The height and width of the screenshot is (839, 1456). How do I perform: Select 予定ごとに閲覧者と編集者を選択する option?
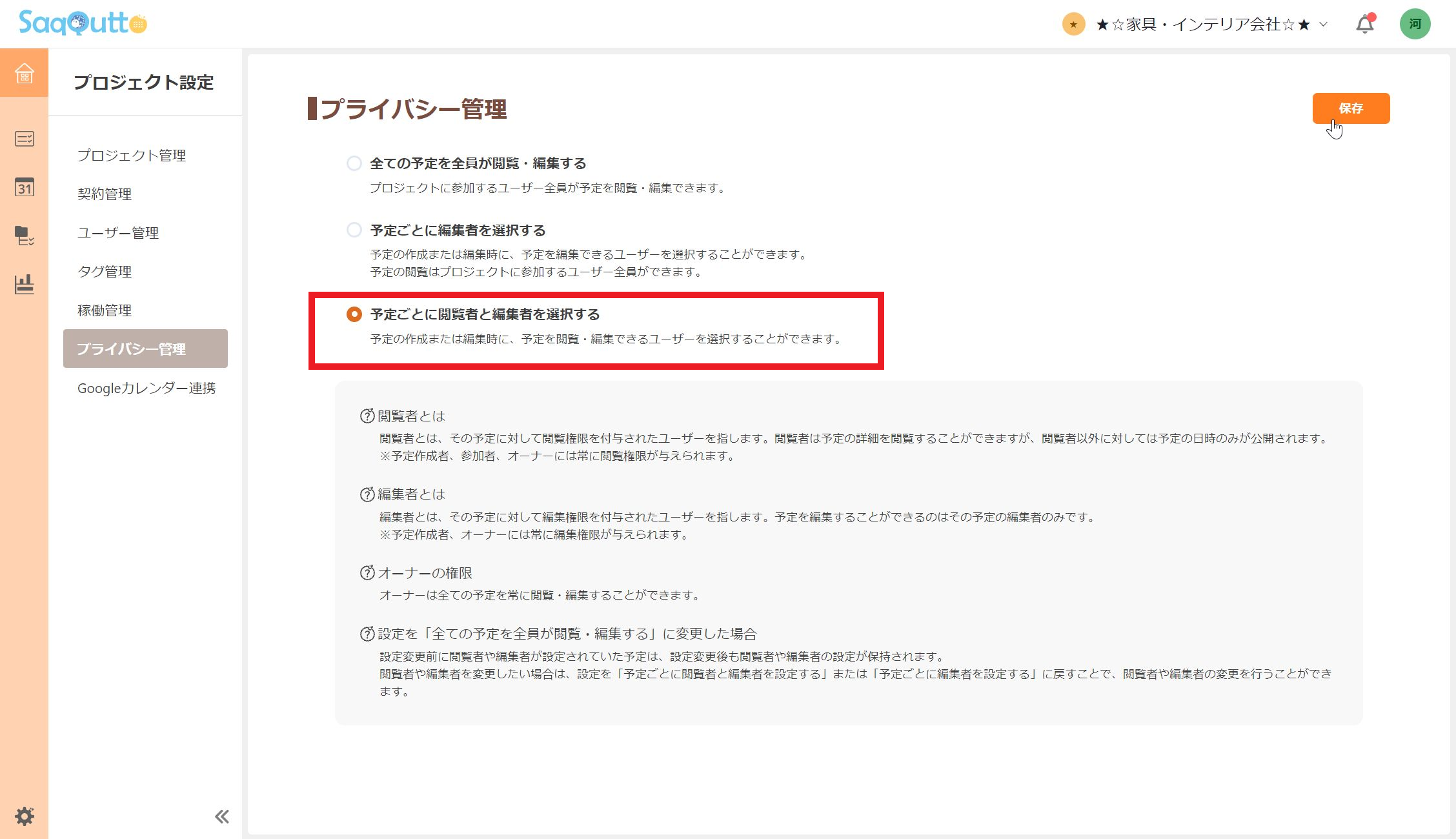(x=354, y=314)
